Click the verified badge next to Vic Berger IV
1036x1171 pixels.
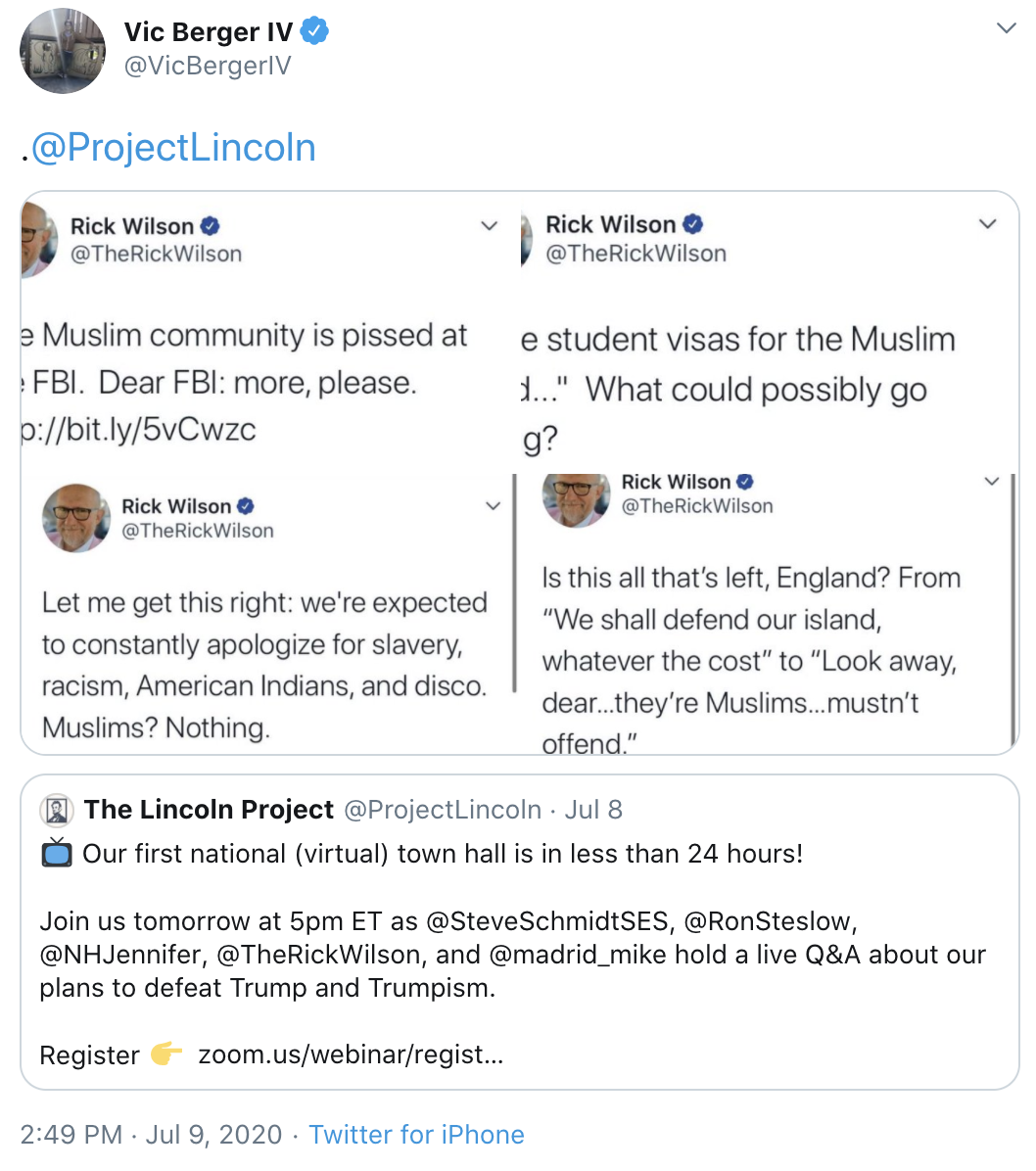click(313, 30)
